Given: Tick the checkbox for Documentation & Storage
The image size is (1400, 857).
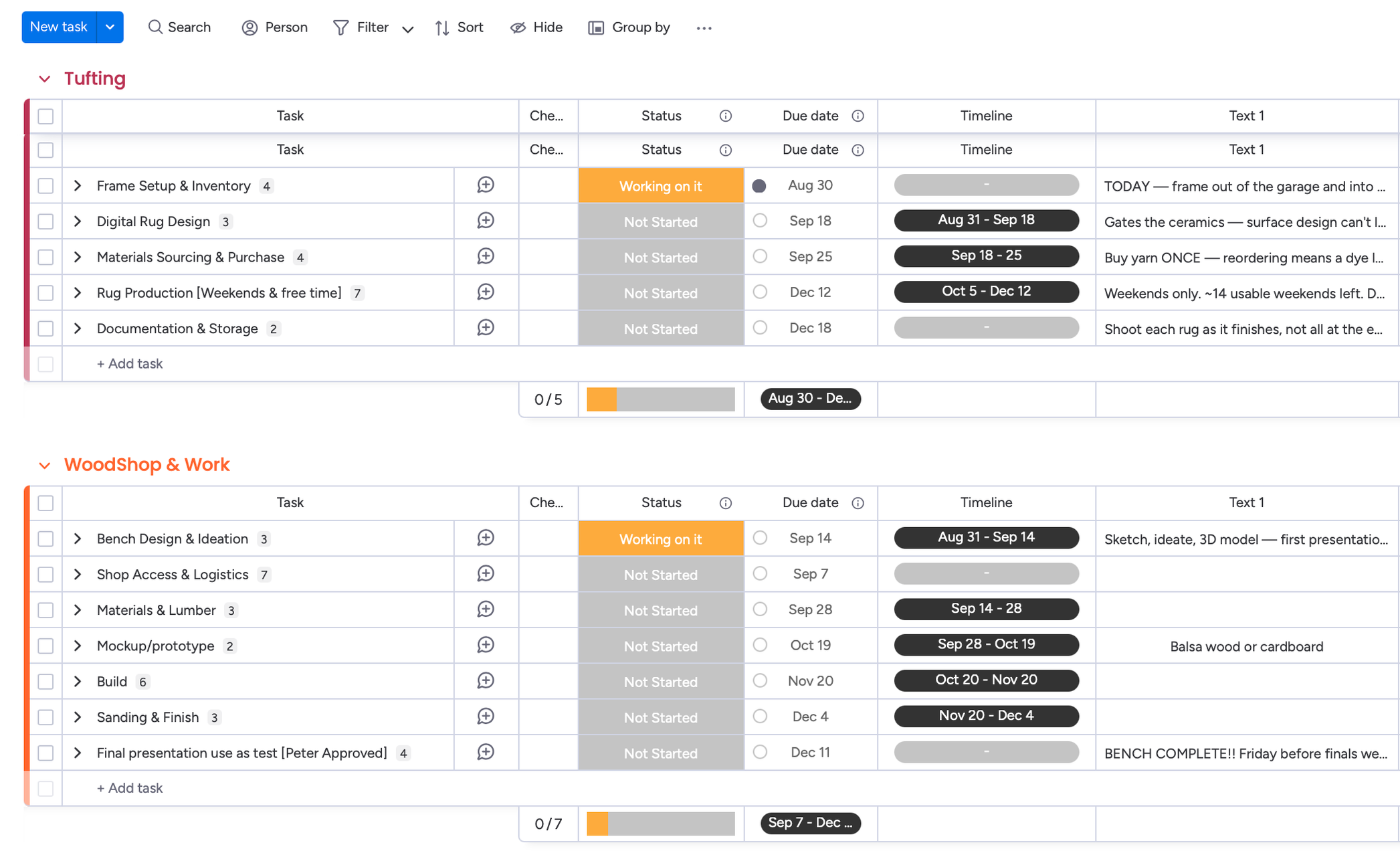Looking at the screenshot, I should pos(45,328).
